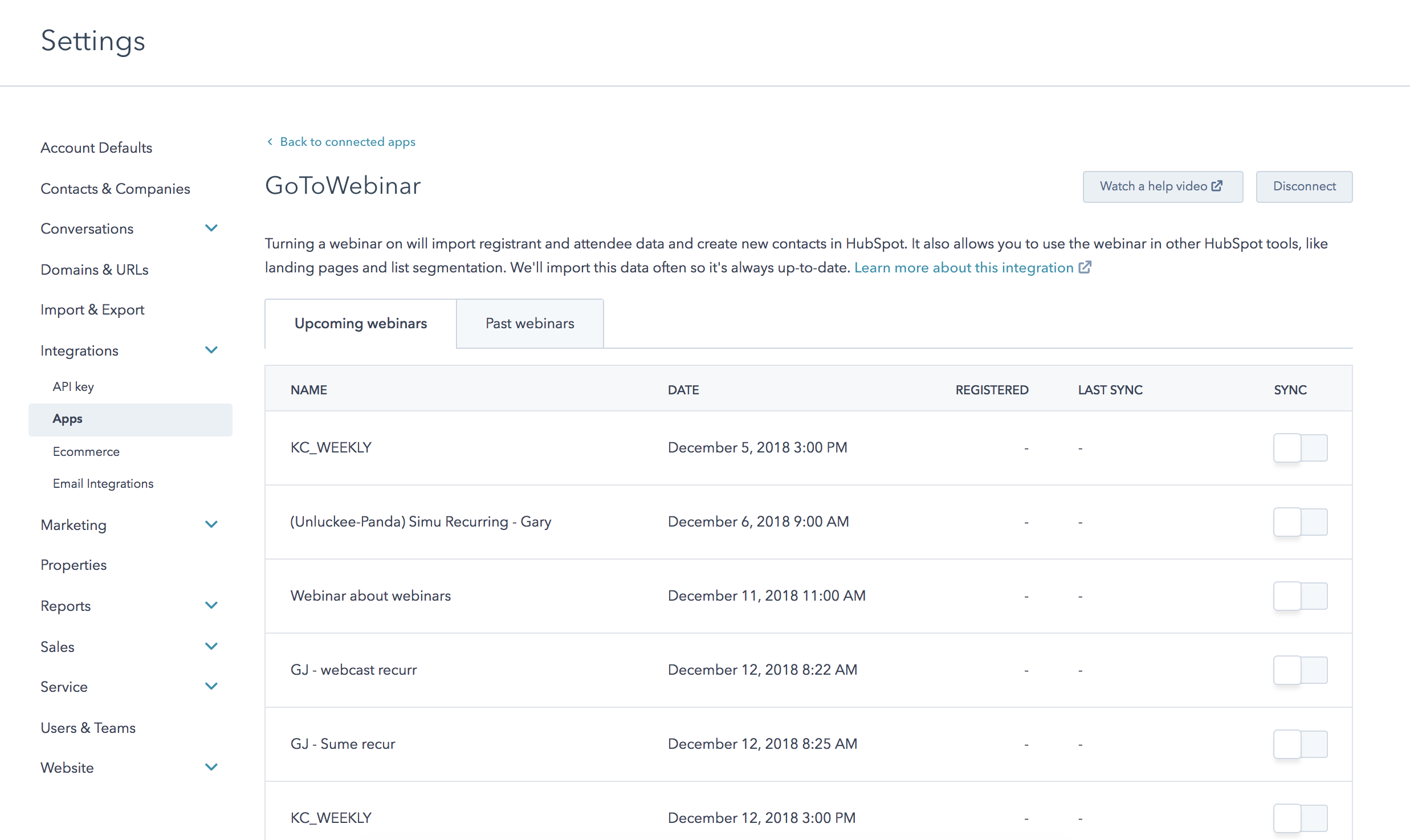Viewport: 1410px width, 840px height.
Task: Click external link icon on help video button
Action: point(1217,186)
